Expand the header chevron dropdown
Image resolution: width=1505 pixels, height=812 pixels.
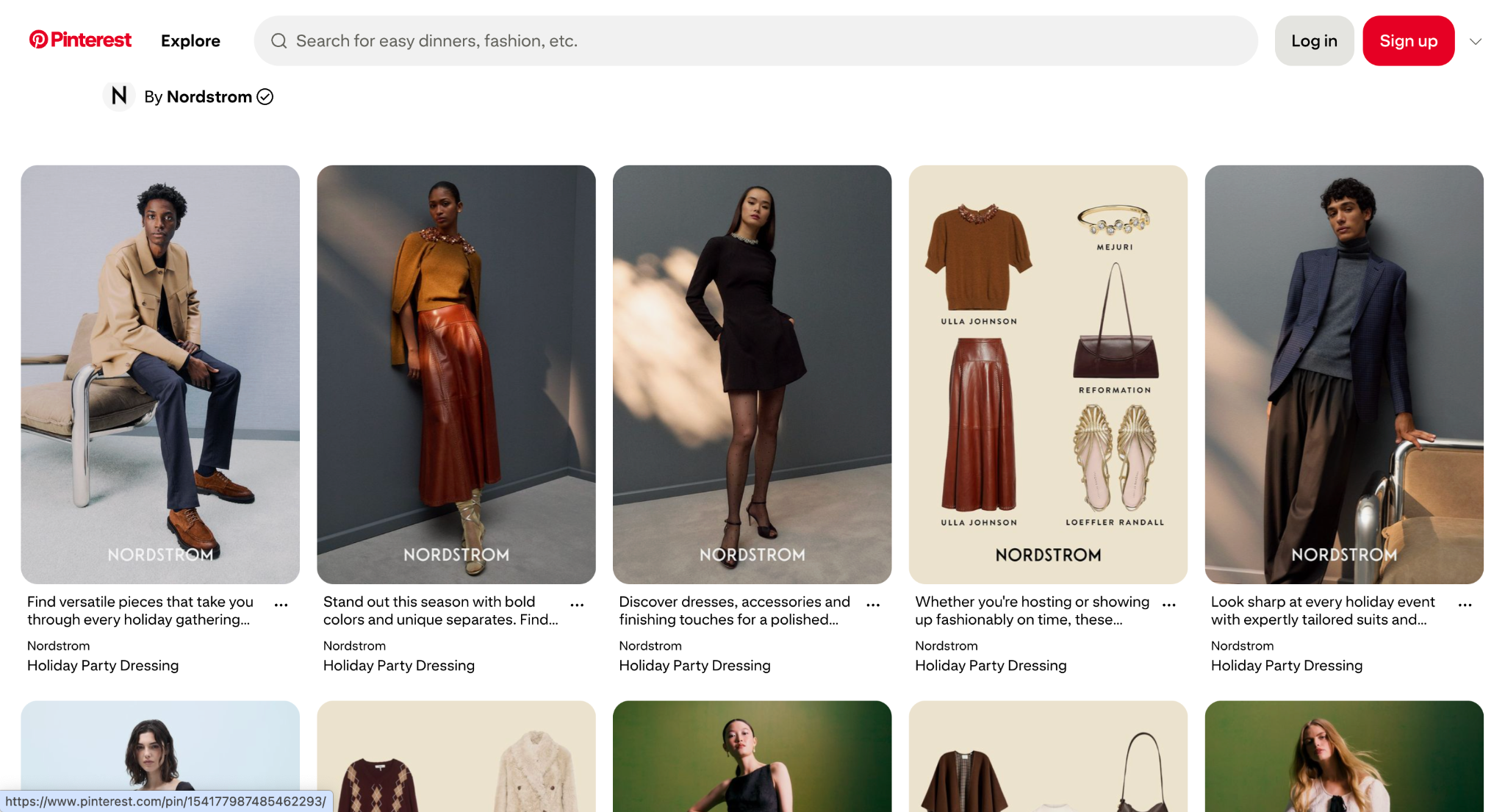point(1476,41)
